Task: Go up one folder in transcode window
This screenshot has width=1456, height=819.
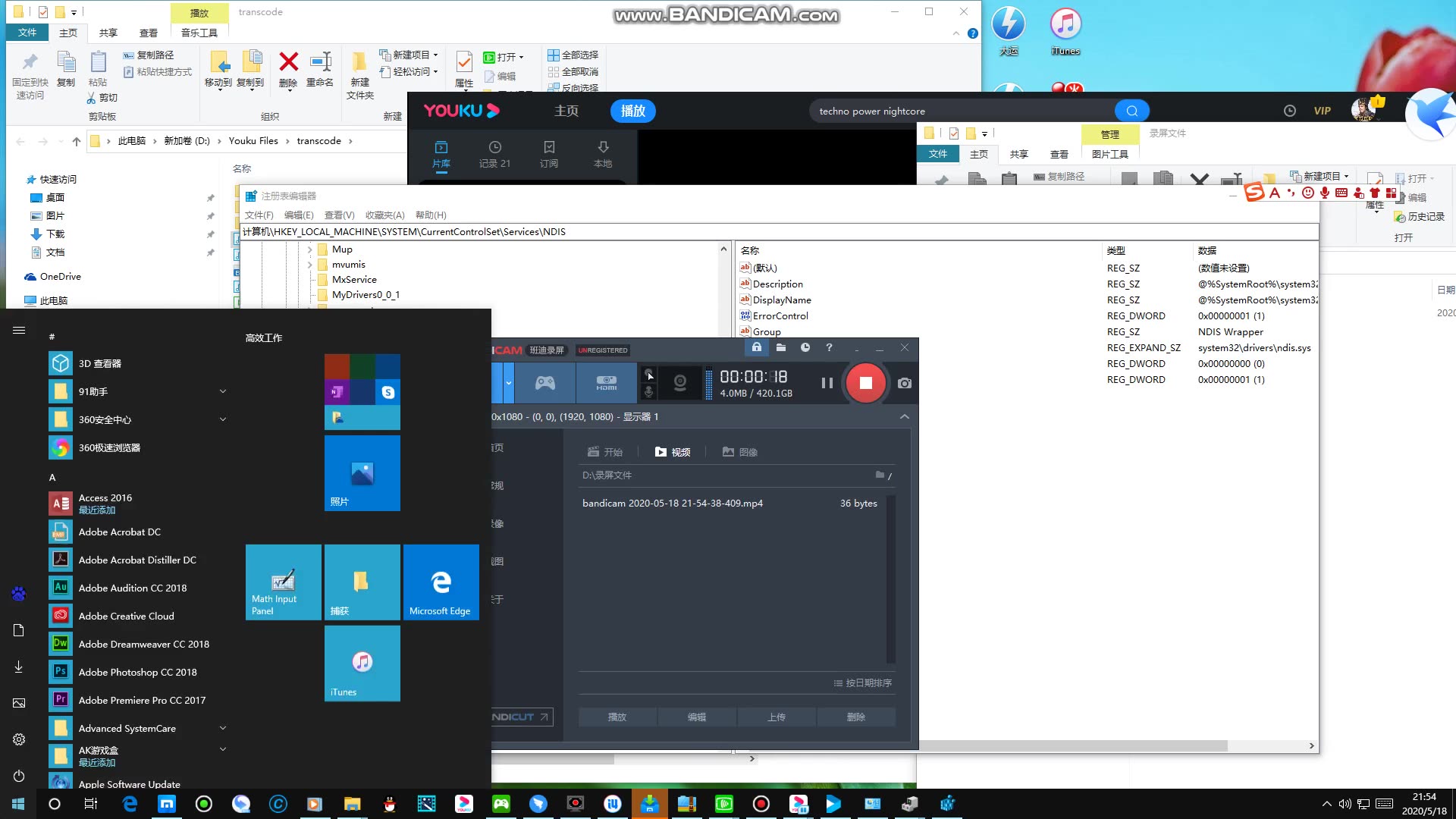Action: [x=77, y=141]
